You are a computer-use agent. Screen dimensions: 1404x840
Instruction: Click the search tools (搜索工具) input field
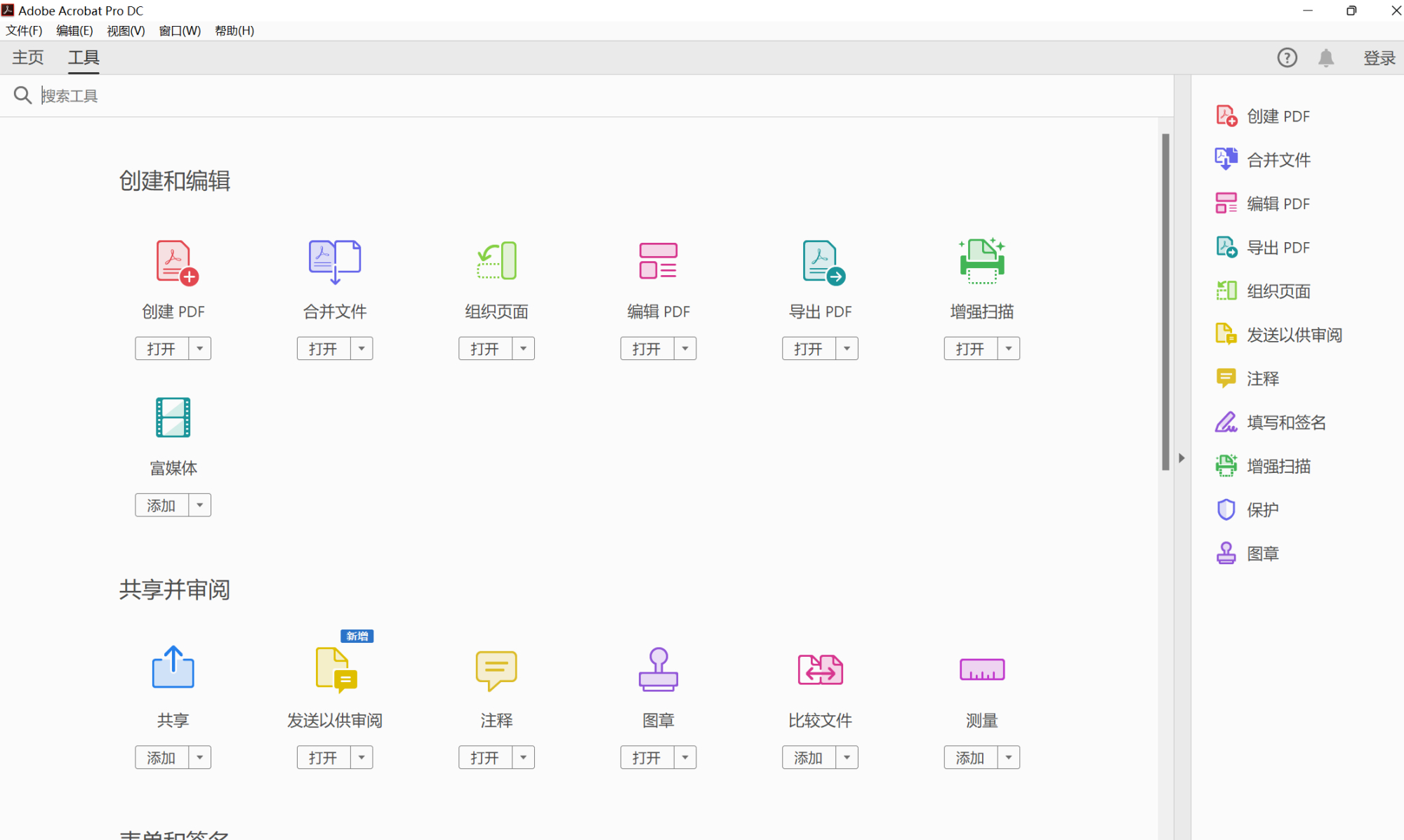tap(281, 95)
